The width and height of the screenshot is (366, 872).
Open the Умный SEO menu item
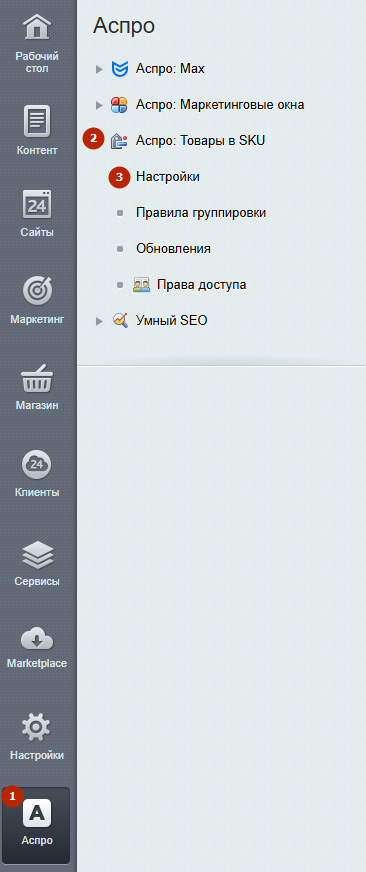click(171, 321)
